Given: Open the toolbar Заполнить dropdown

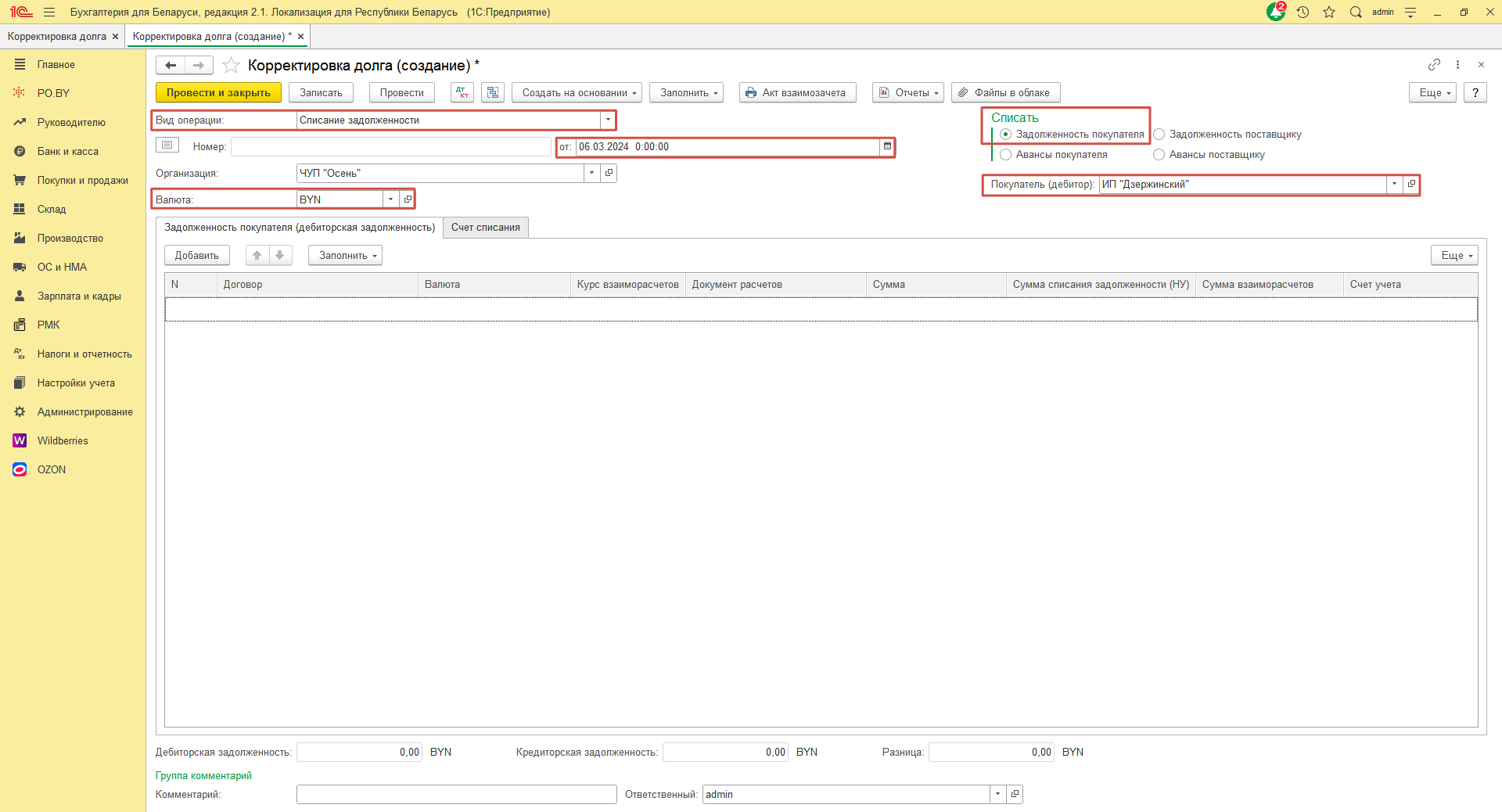Looking at the screenshot, I should click(686, 92).
